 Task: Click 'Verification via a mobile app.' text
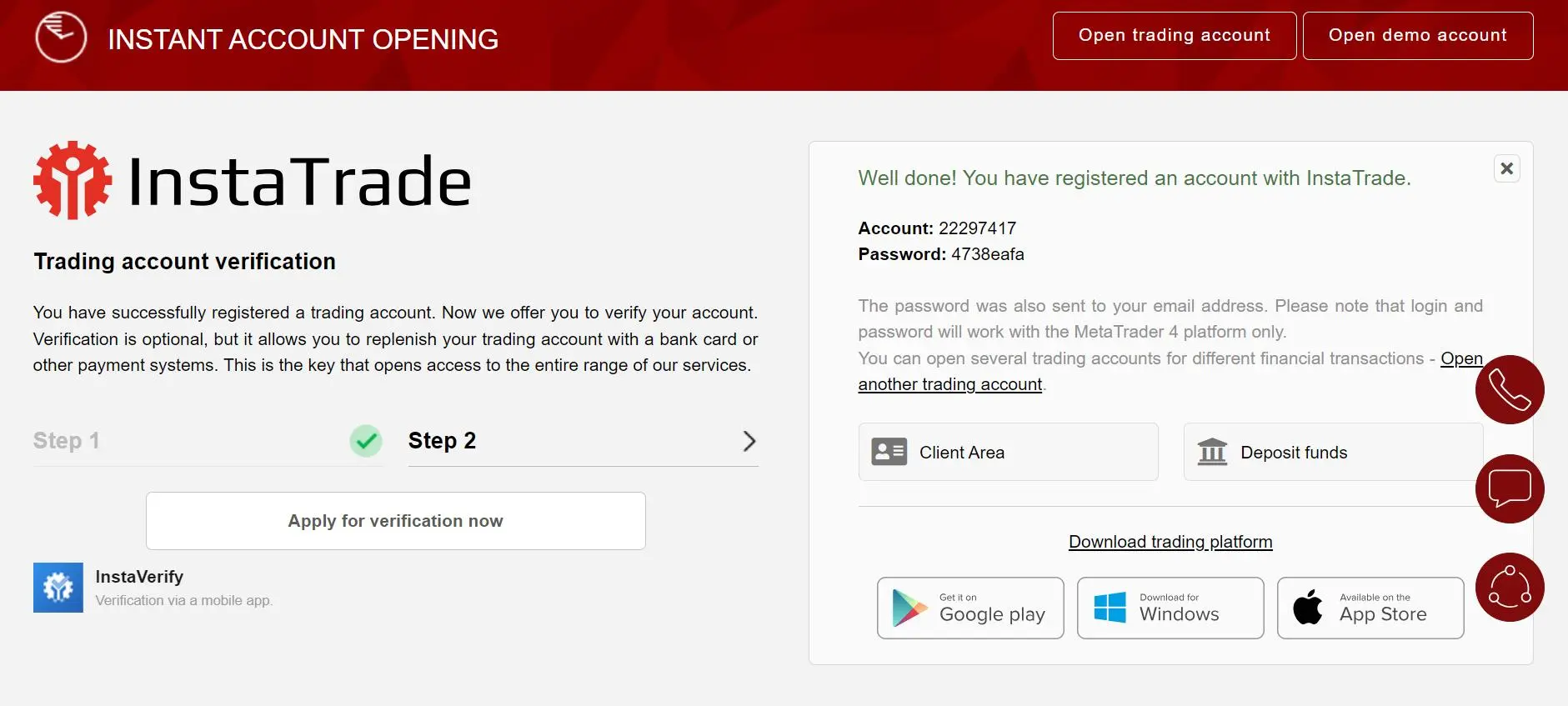click(x=184, y=600)
